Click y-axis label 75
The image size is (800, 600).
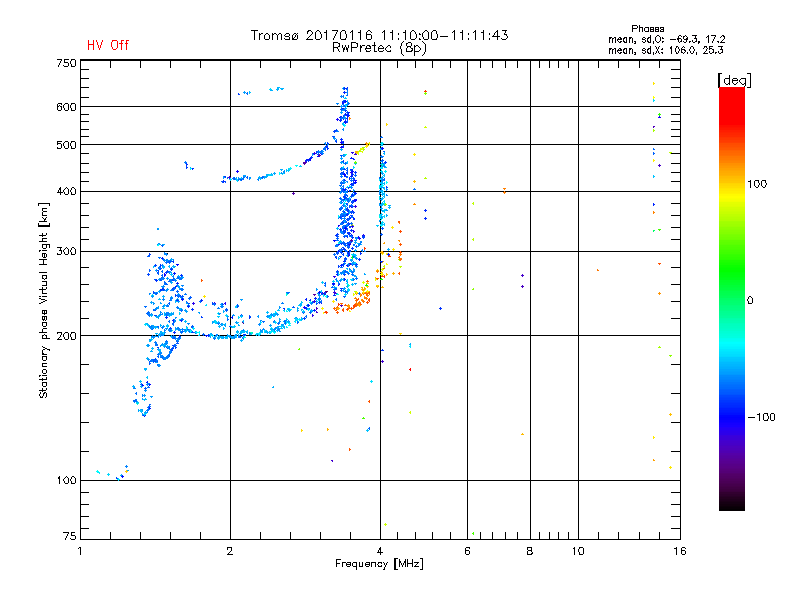(70, 536)
